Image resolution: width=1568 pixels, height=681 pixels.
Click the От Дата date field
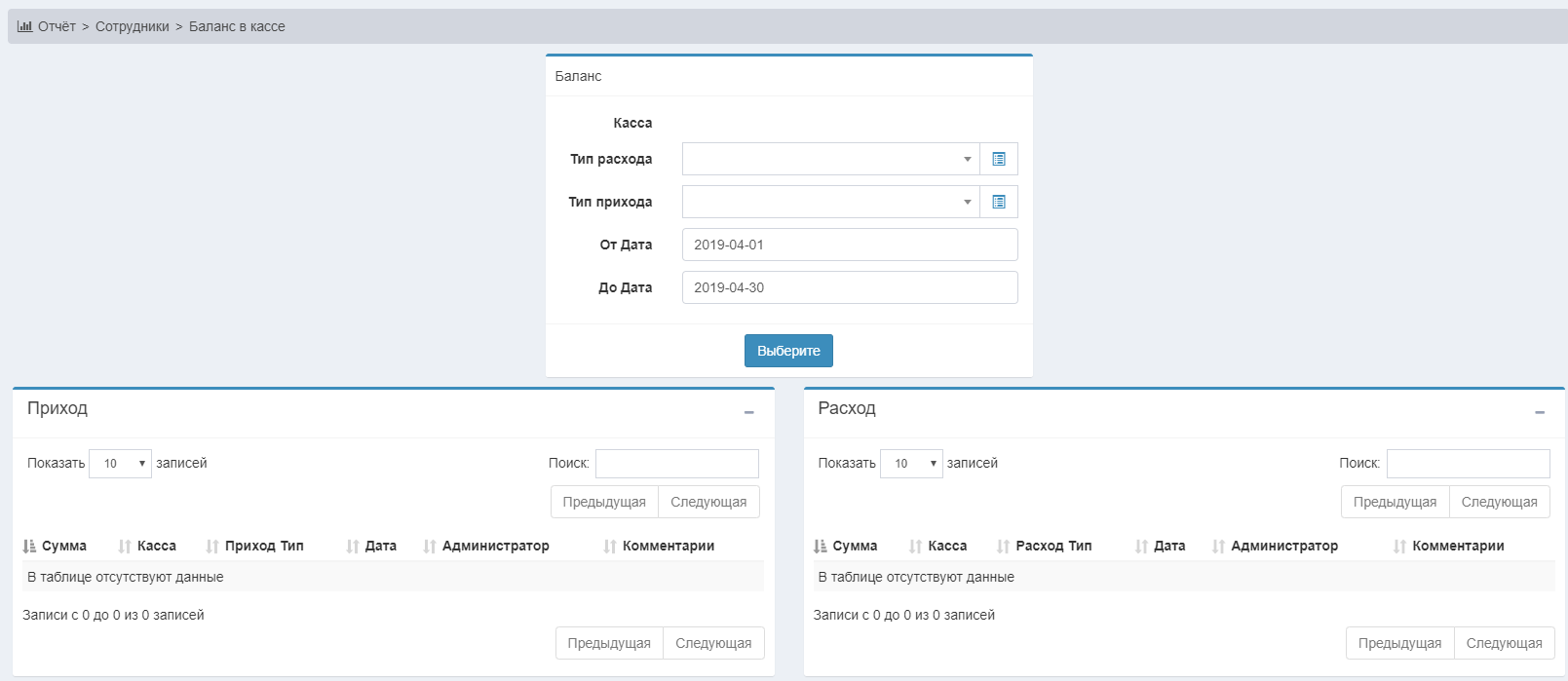849,245
